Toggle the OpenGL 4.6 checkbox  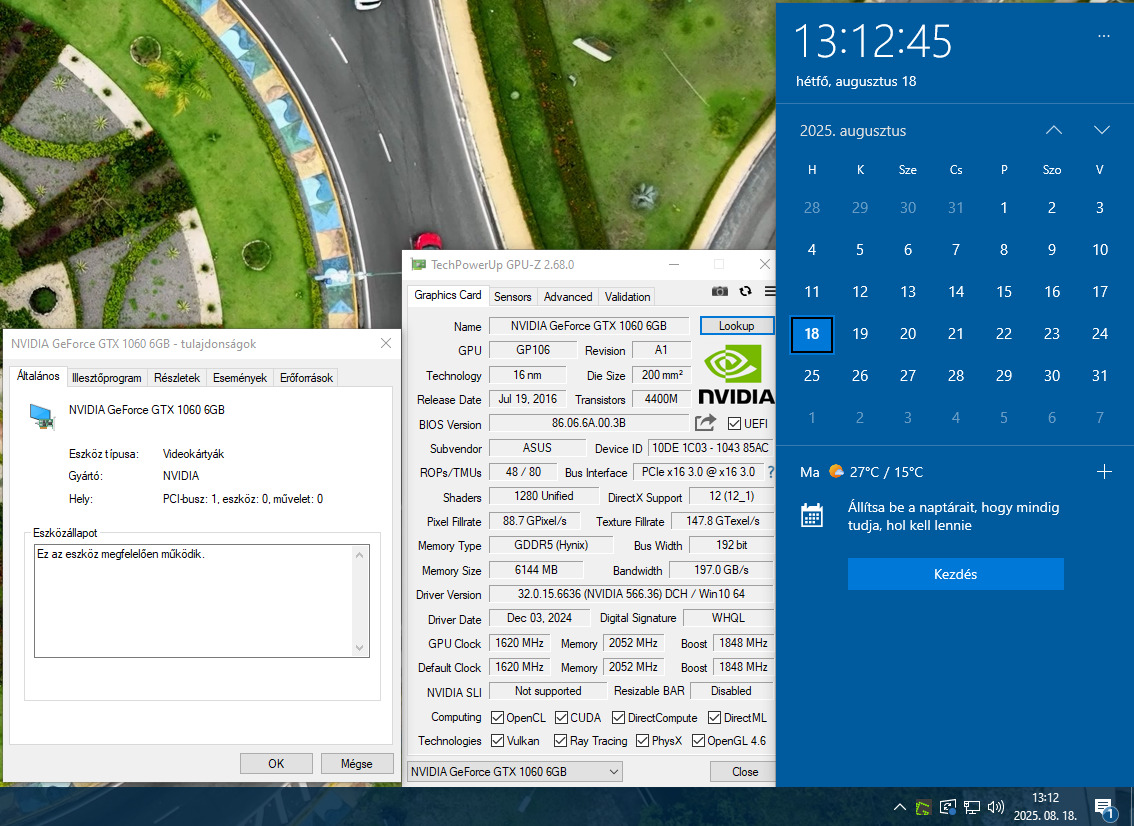[x=699, y=741]
